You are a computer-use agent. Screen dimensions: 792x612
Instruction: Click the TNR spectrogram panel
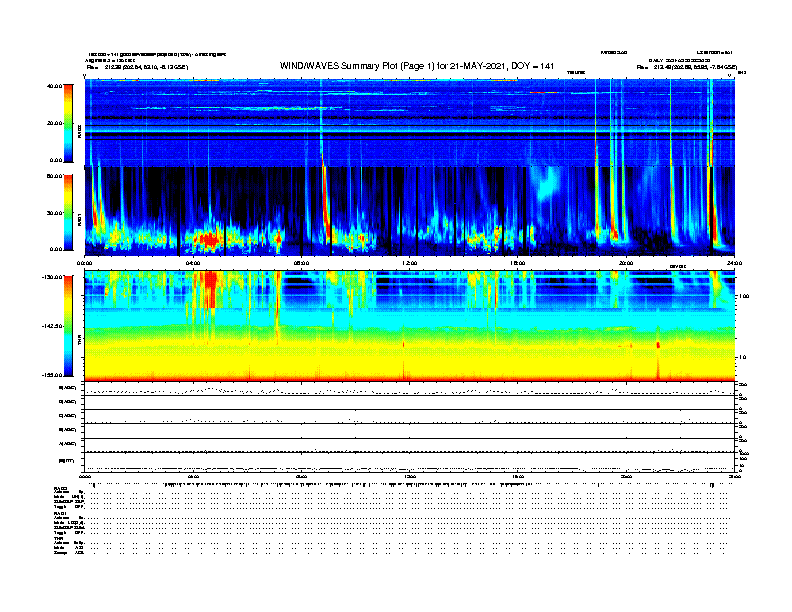[409, 326]
